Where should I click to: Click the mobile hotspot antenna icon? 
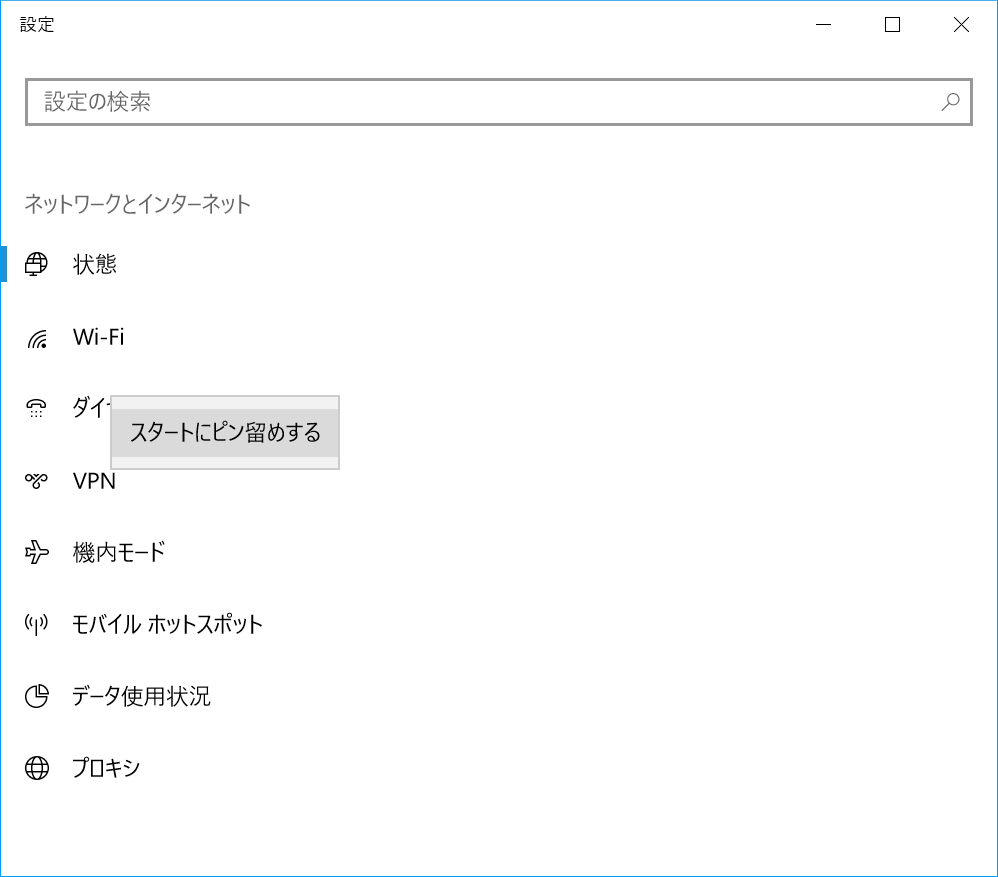click(36, 624)
